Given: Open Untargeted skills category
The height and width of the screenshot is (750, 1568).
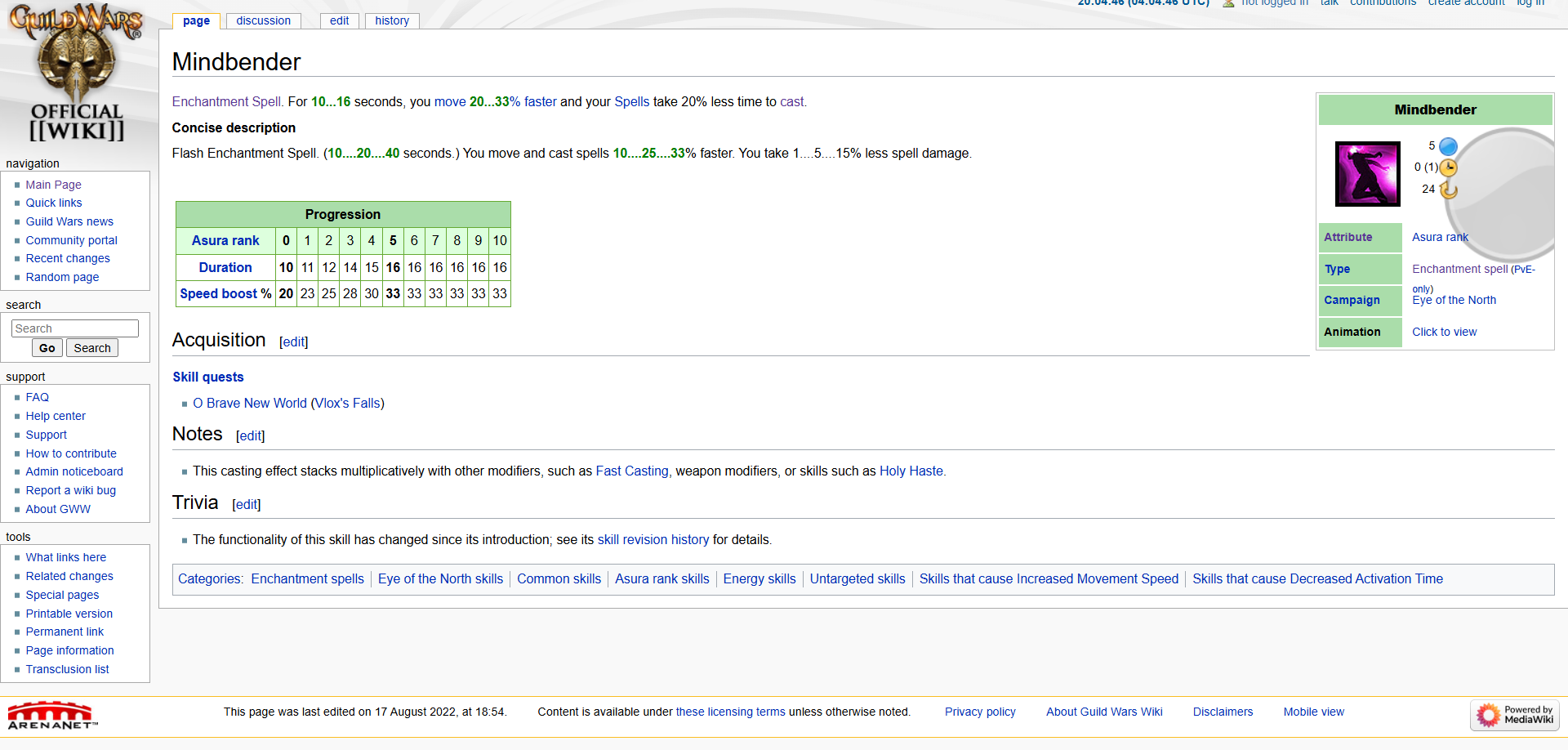Looking at the screenshot, I should pos(857,578).
